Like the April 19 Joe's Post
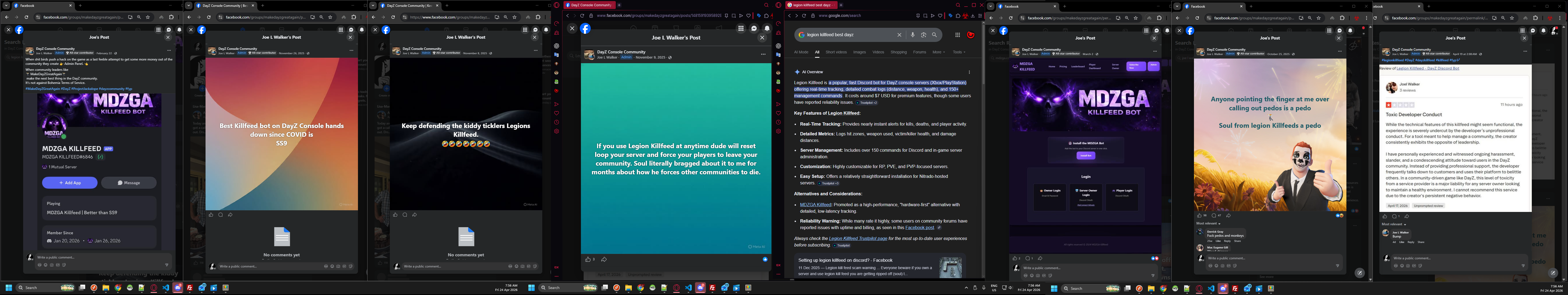Image resolution: width=1568 pixels, height=295 pixels. tap(1385, 216)
